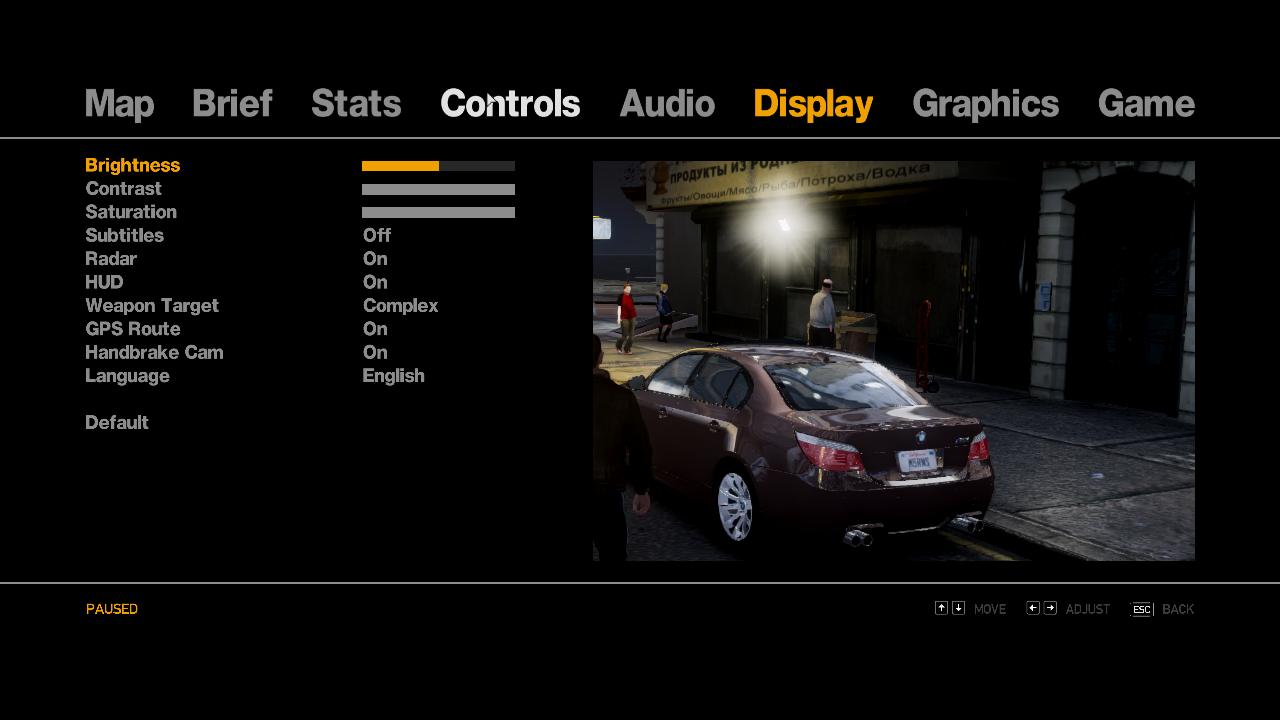Adjust the Contrast slider bar

point(438,189)
